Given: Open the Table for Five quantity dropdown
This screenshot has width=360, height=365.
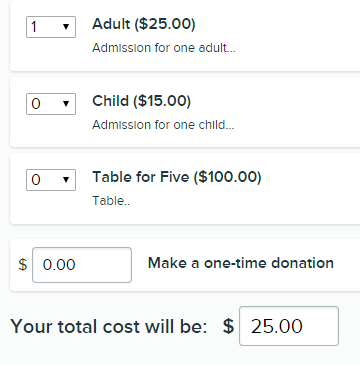Looking at the screenshot, I should [x=51, y=180].
